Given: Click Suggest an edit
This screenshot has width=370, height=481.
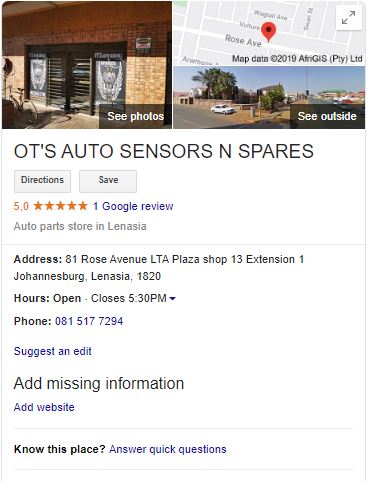Looking at the screenshot, I should (x=53, y=351).
